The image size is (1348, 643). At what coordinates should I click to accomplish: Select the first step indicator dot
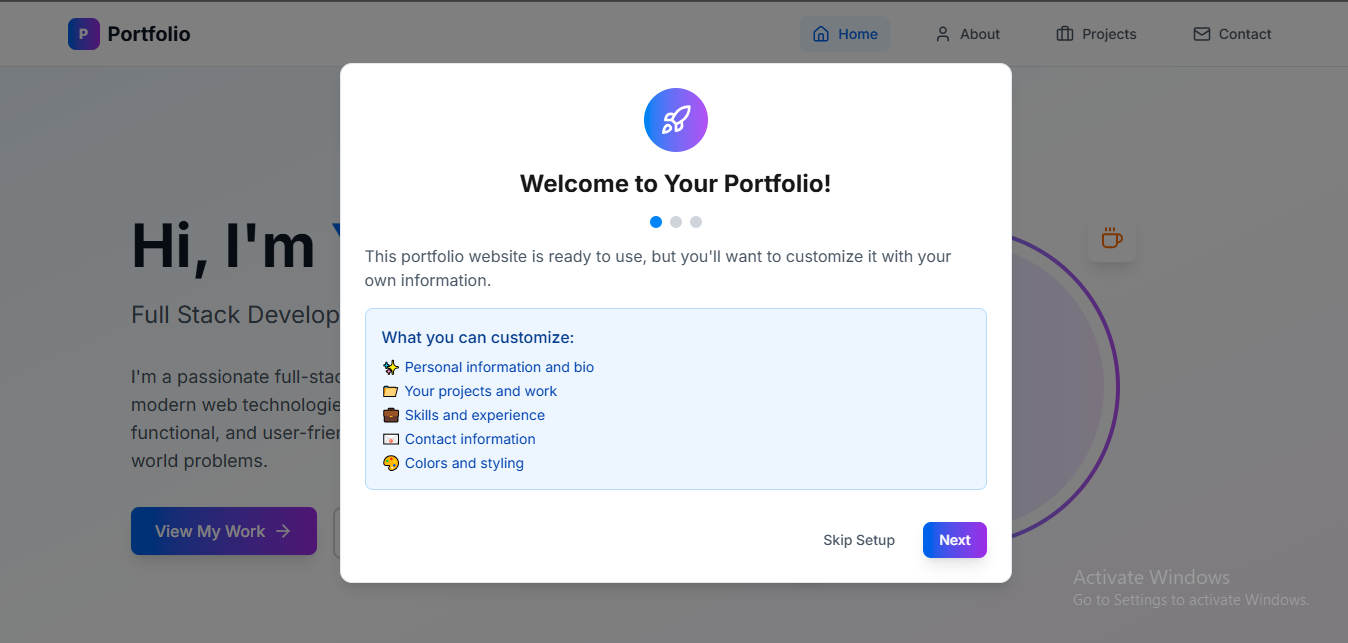pos(656,221)
